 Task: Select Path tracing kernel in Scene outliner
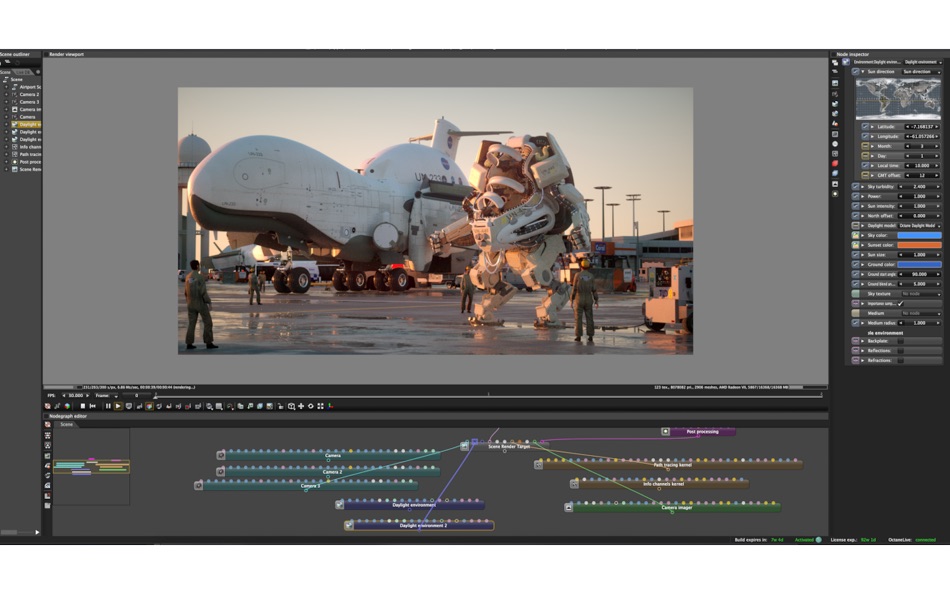(x=27, y=155)
